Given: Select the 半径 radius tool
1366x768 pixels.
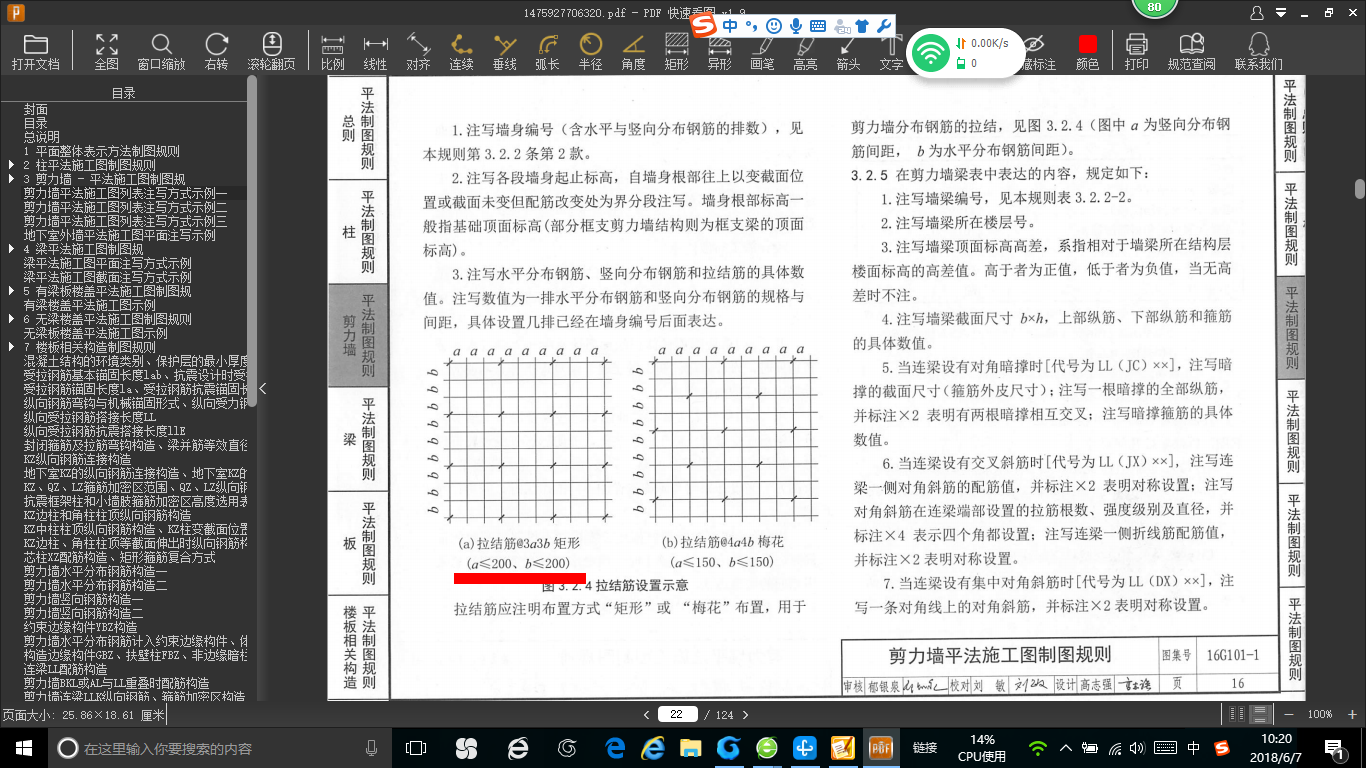Looking at the screenshot, I should click(590, 51).
